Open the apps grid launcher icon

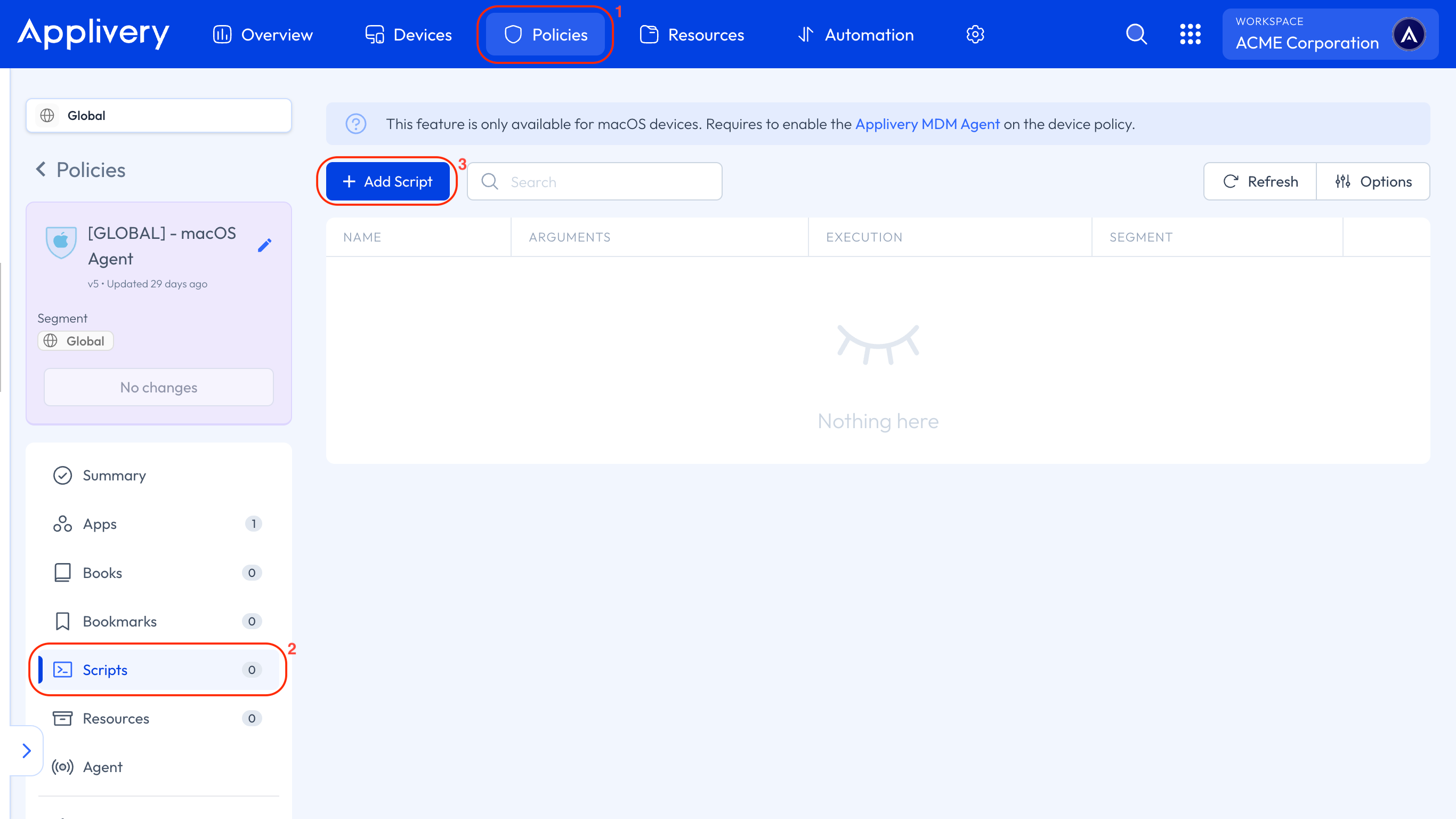[1190, 35]
